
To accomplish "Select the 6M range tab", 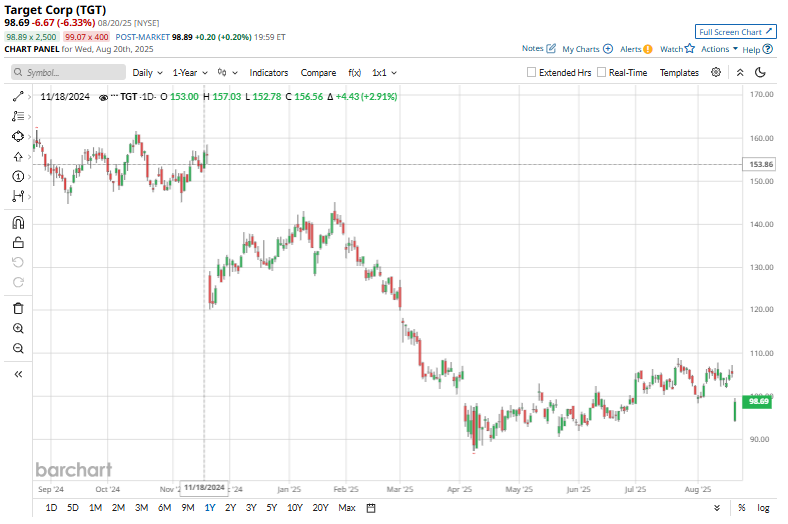I will coord(165,508).
